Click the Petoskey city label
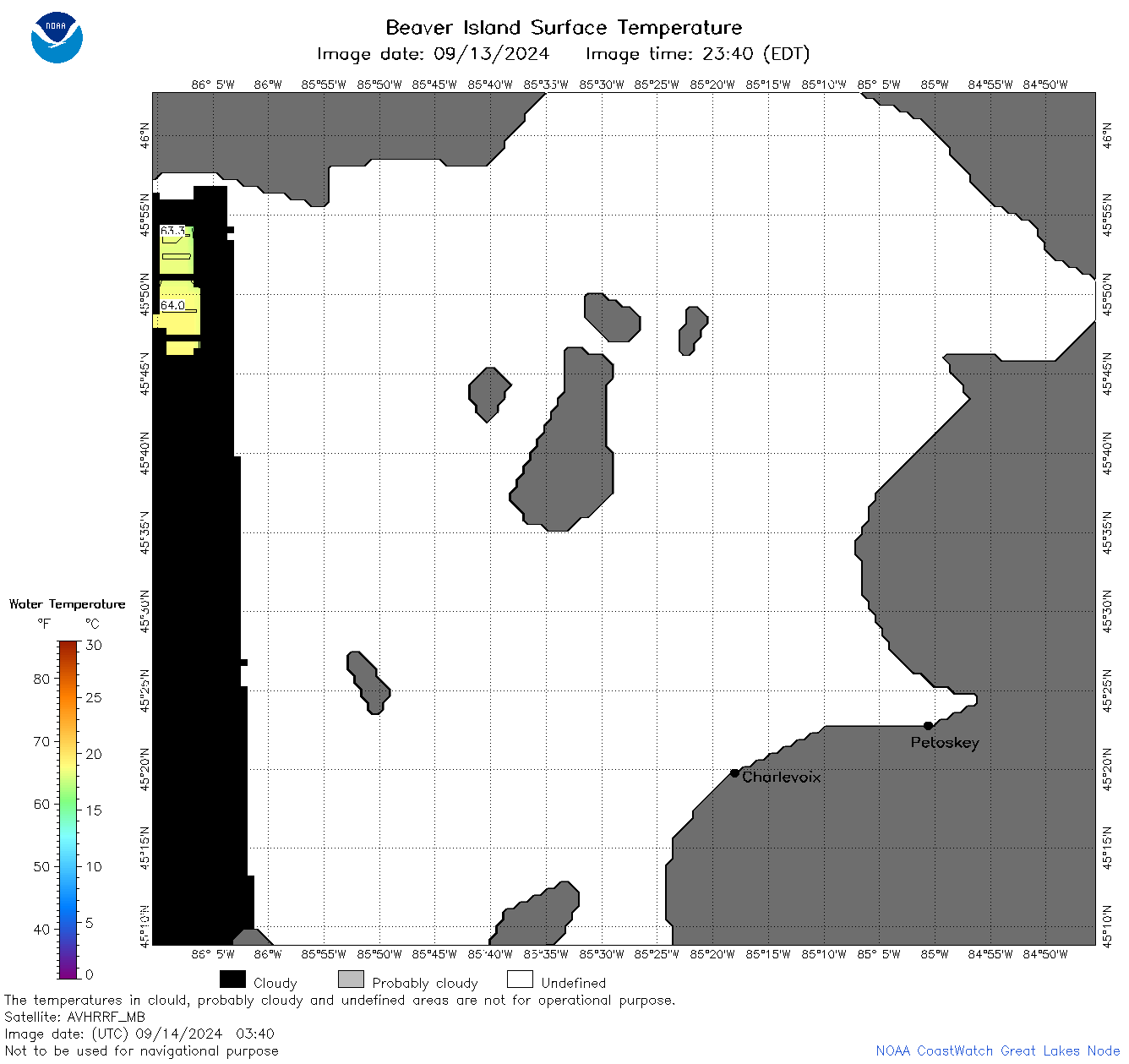This screenshot has height=1064, width=1129. pyautogui.click(x=945, y=743)
